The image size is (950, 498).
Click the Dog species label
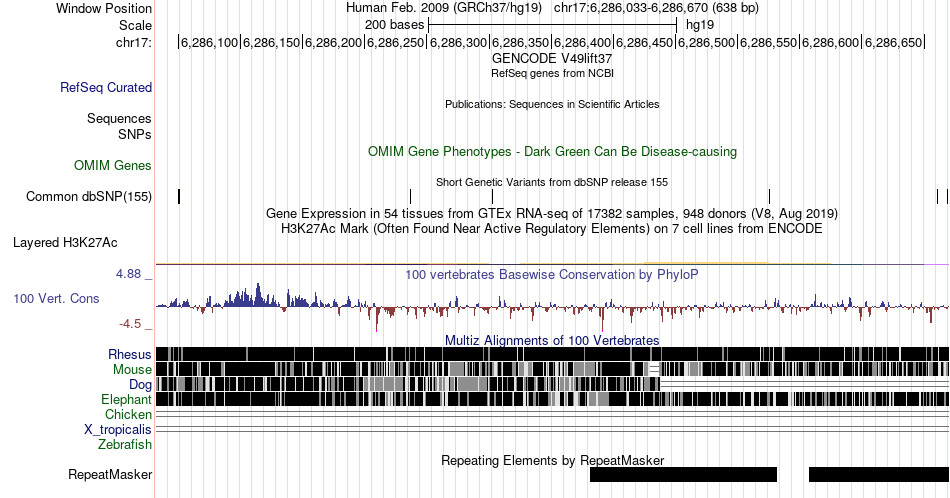pos(140,384)
